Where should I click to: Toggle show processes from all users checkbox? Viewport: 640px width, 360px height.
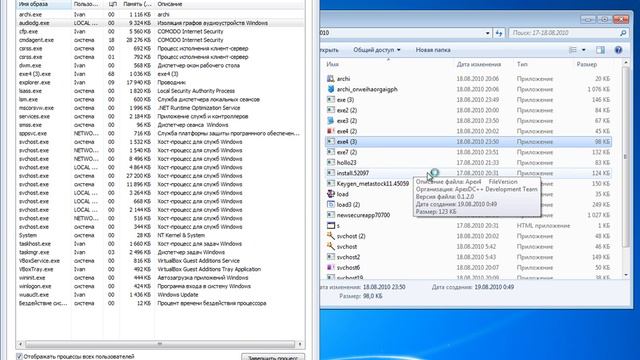coord(19,356)
